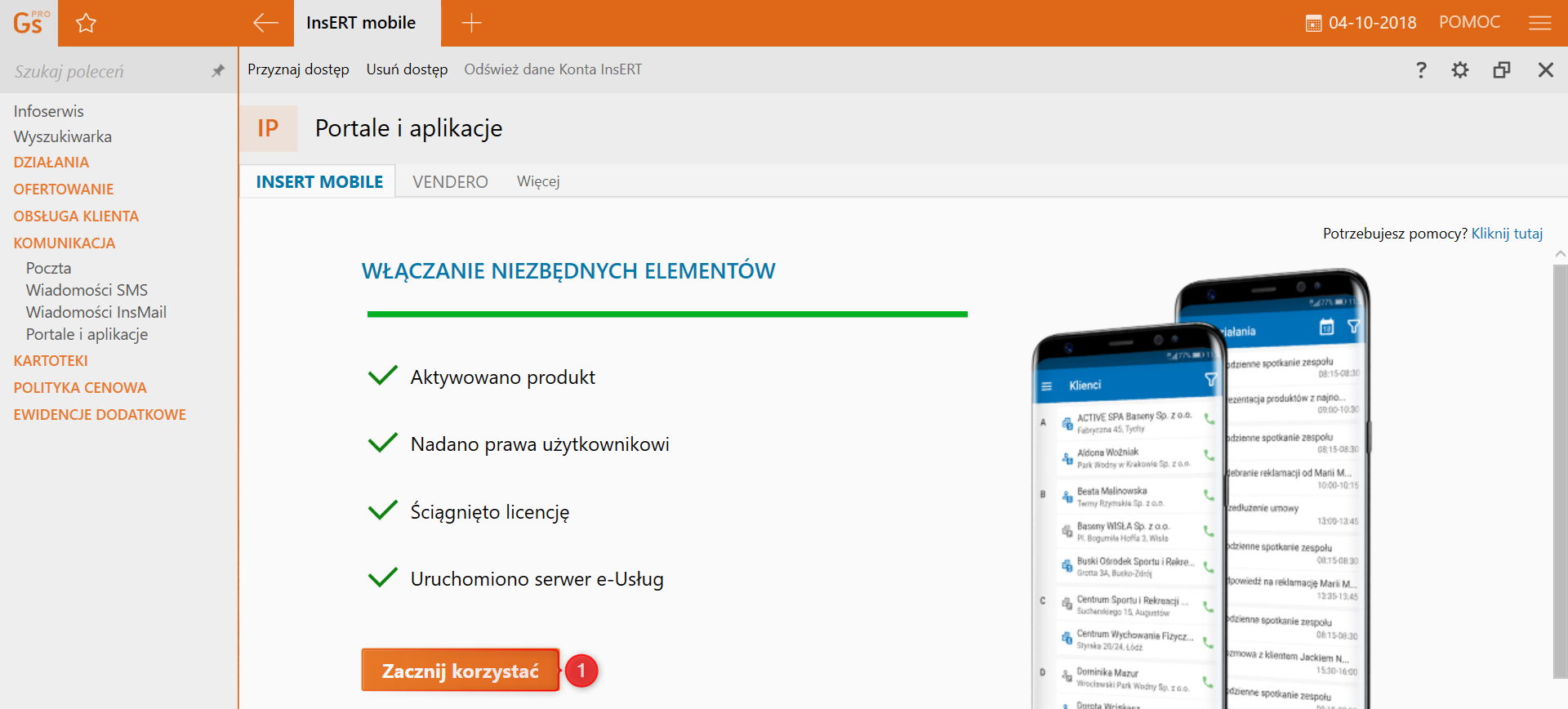This screenshot has height=709, width=1568.
Task: Click Przyznaj dostęp command
Action: [298, 69]
